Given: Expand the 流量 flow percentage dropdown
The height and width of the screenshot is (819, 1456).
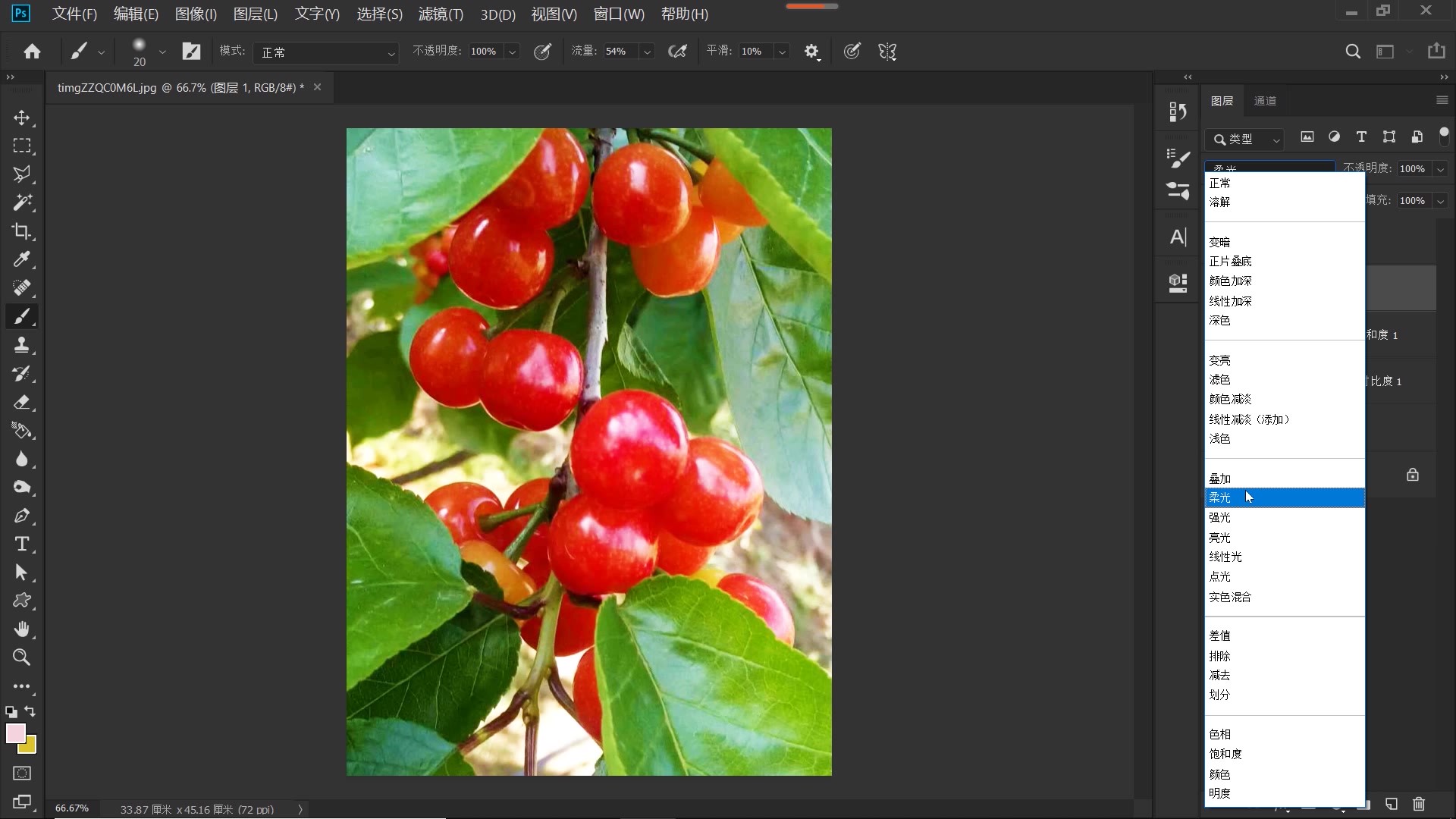Looking at the screenshot, I should 647,52.
